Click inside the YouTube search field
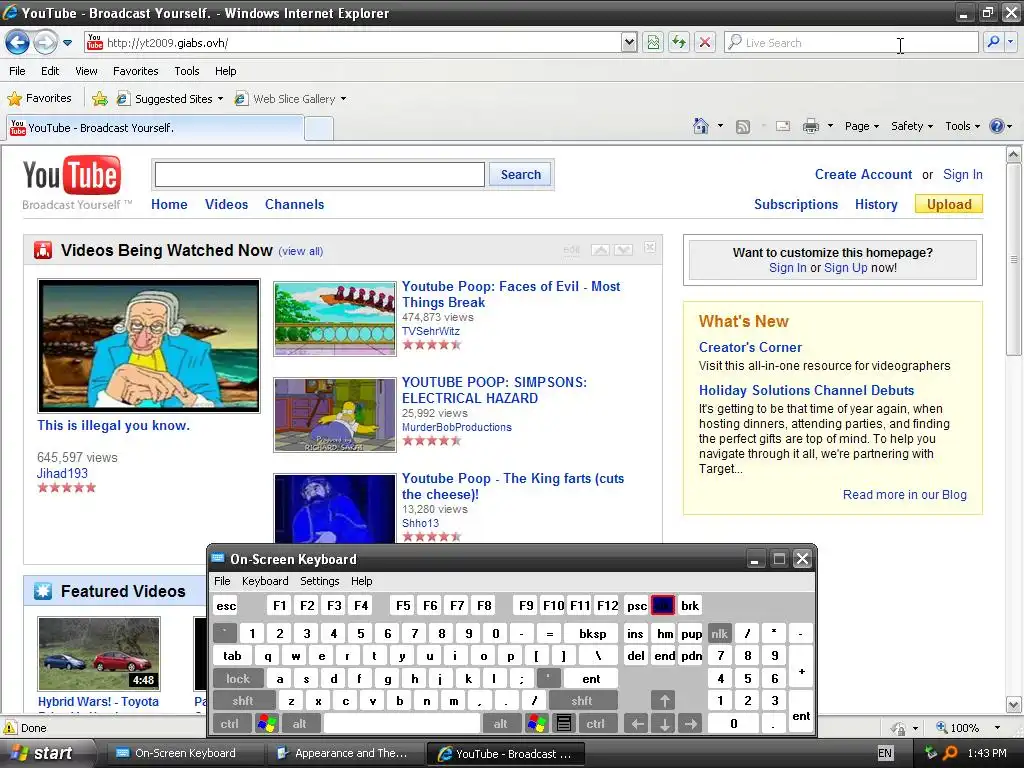1024x768 pixels. click(319, 175)
